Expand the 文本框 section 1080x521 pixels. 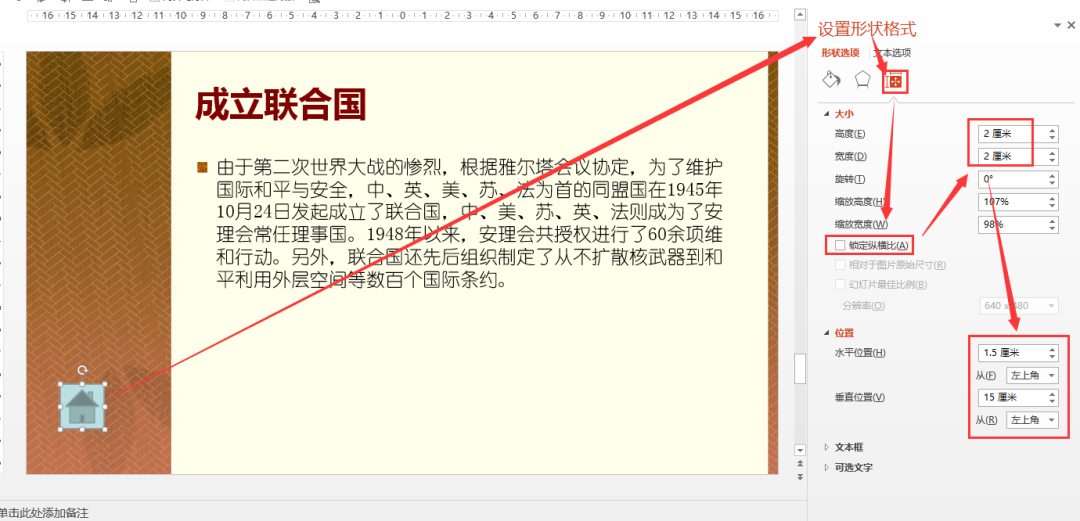point(827,447)
